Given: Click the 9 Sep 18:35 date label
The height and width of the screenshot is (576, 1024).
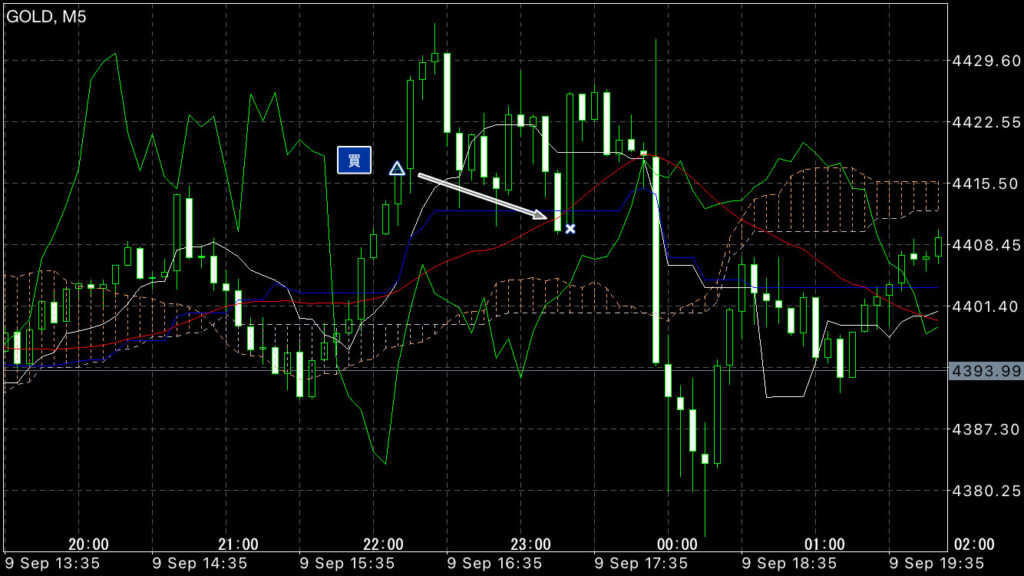Looking at the screenshot, I should (789, 563).
